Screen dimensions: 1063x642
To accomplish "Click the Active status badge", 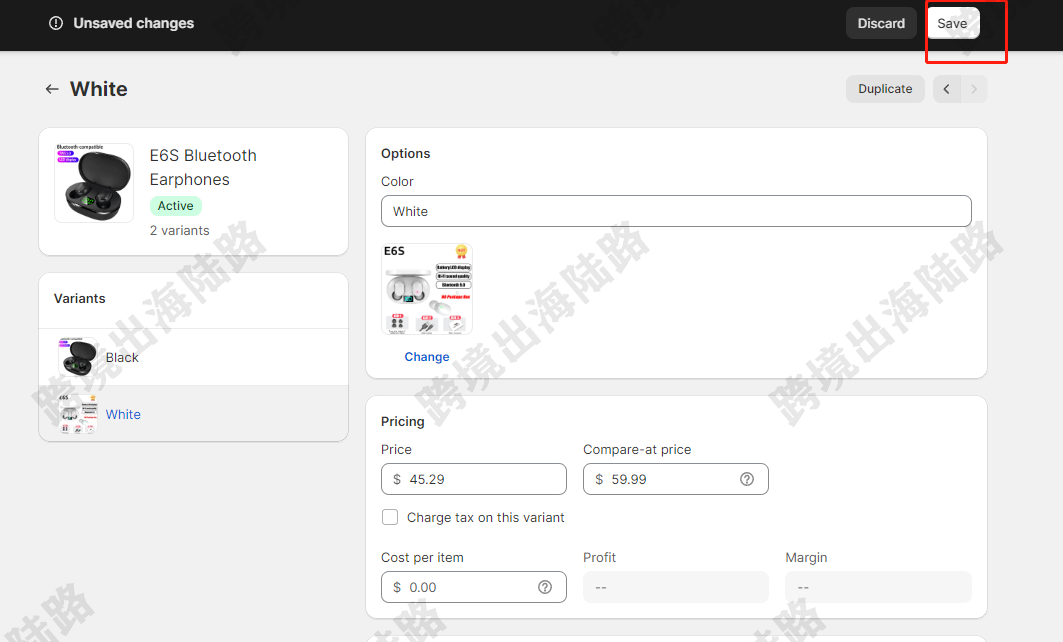I will (176, 205).
